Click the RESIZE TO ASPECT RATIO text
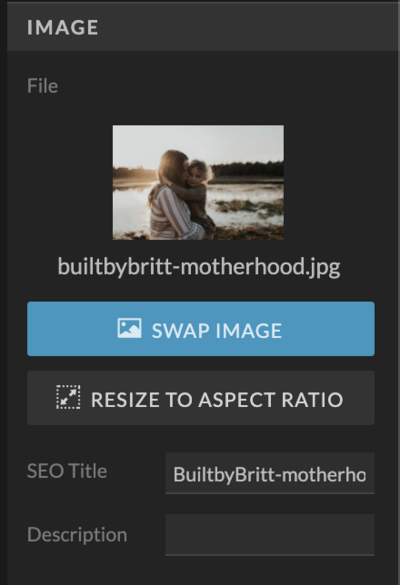Screen dimensions: 400x585 [x=217, y=400]
